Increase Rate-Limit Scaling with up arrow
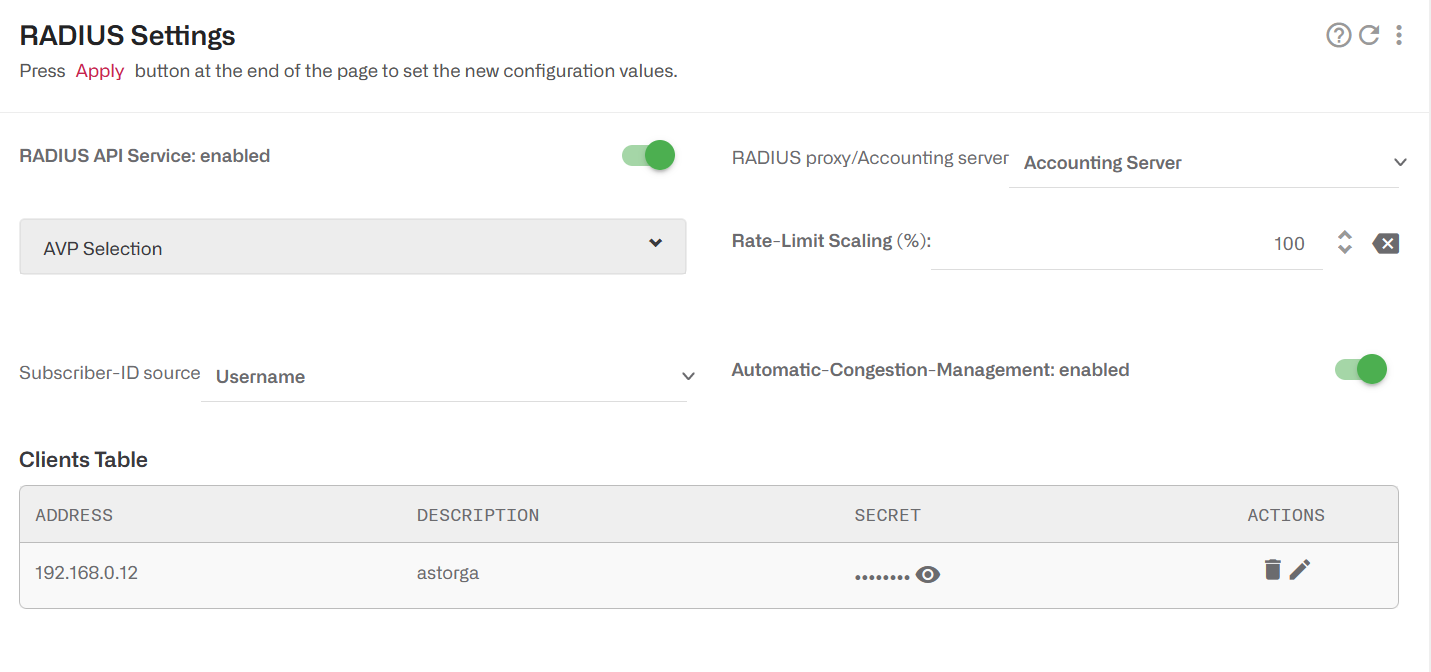The height and width of the screenshot is (672, 1431). 1344,236
